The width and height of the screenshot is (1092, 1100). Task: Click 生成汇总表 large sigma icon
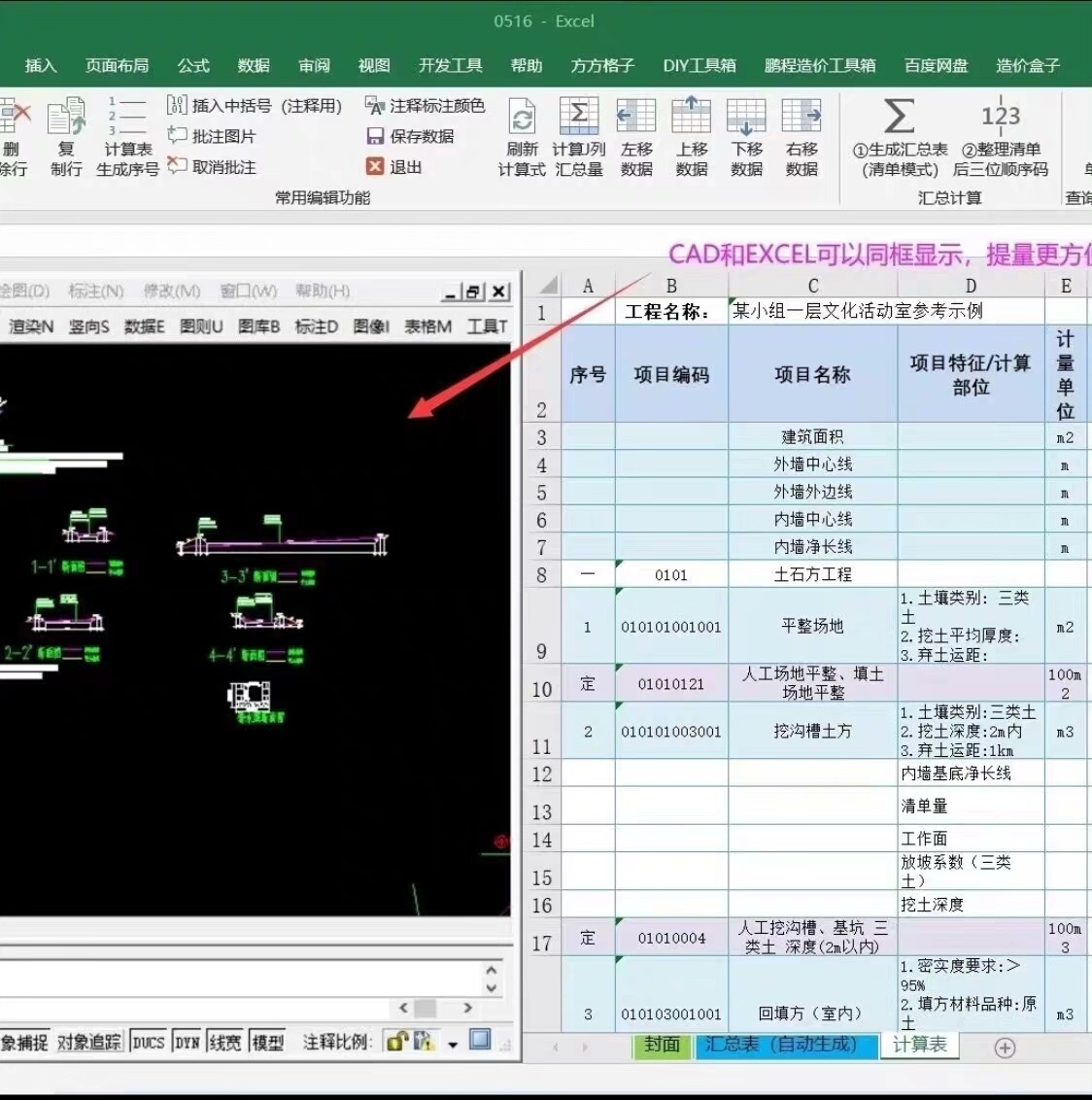(900, 117)
